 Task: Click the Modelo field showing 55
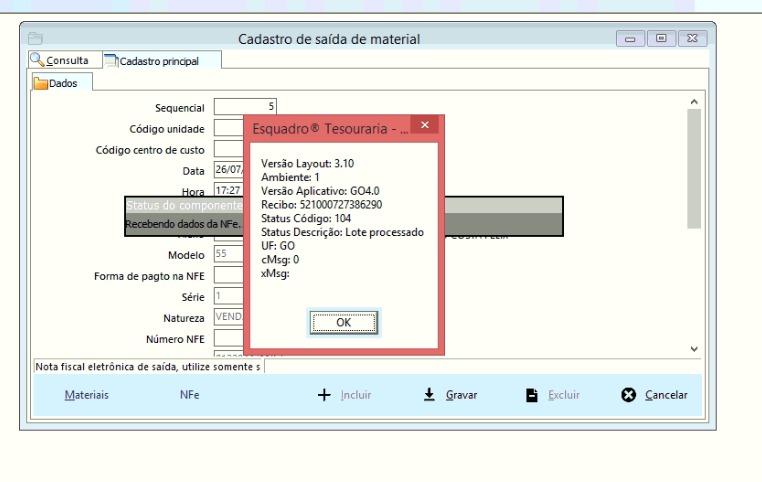coord(229,254)
